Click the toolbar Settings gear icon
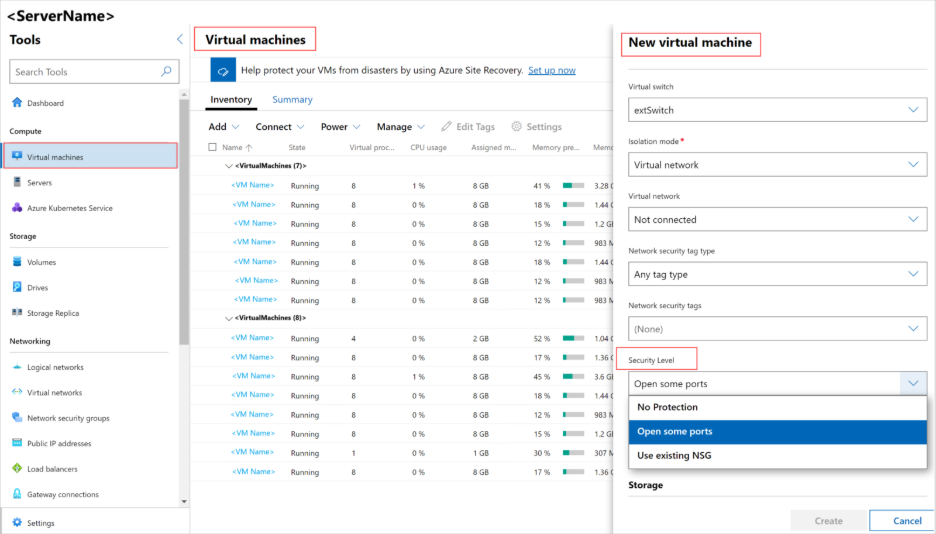 point(516,126)
